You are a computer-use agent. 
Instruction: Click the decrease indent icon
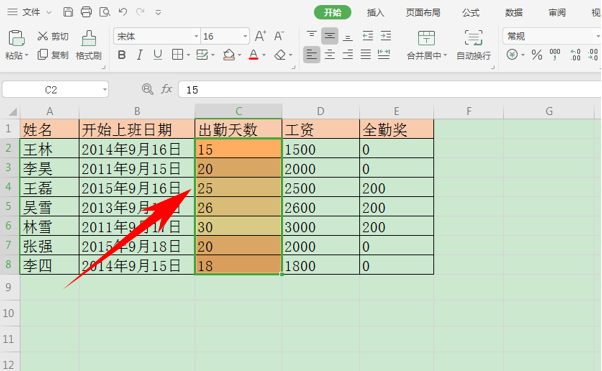[367, 36]
